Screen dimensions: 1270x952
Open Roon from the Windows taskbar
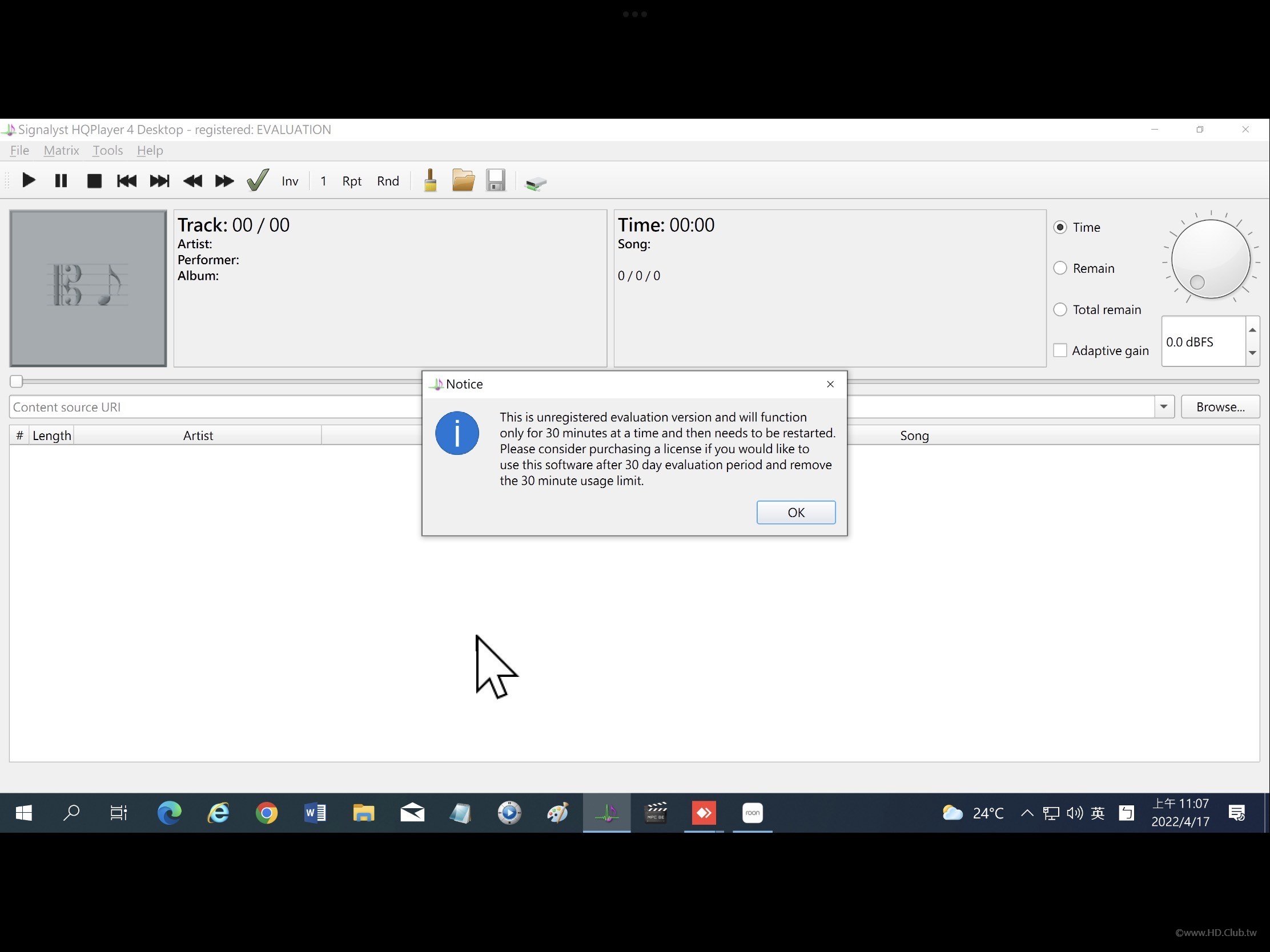(x=752, y=813)
